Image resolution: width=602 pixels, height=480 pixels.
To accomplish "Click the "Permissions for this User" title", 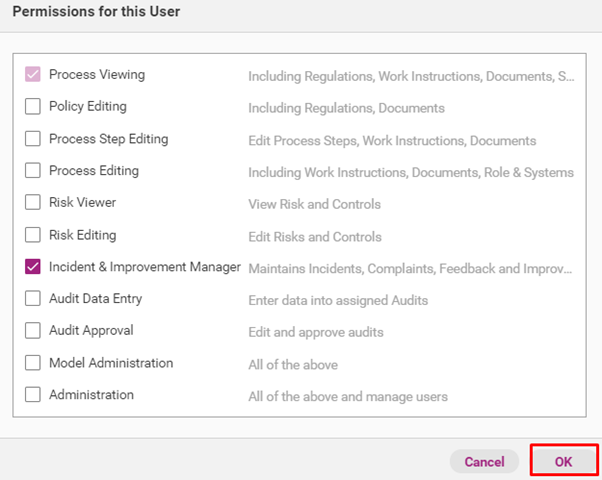I will click(96, 11).
